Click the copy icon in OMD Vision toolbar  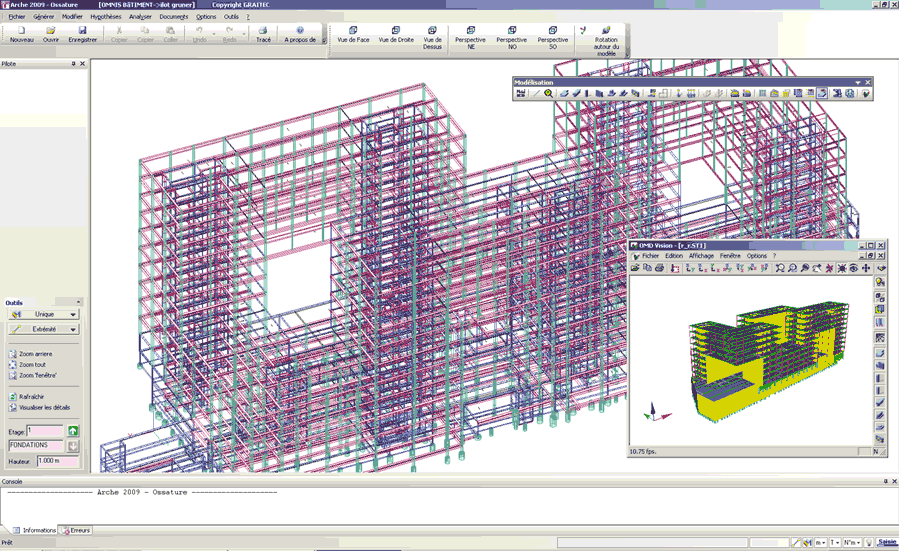point(647,268)
